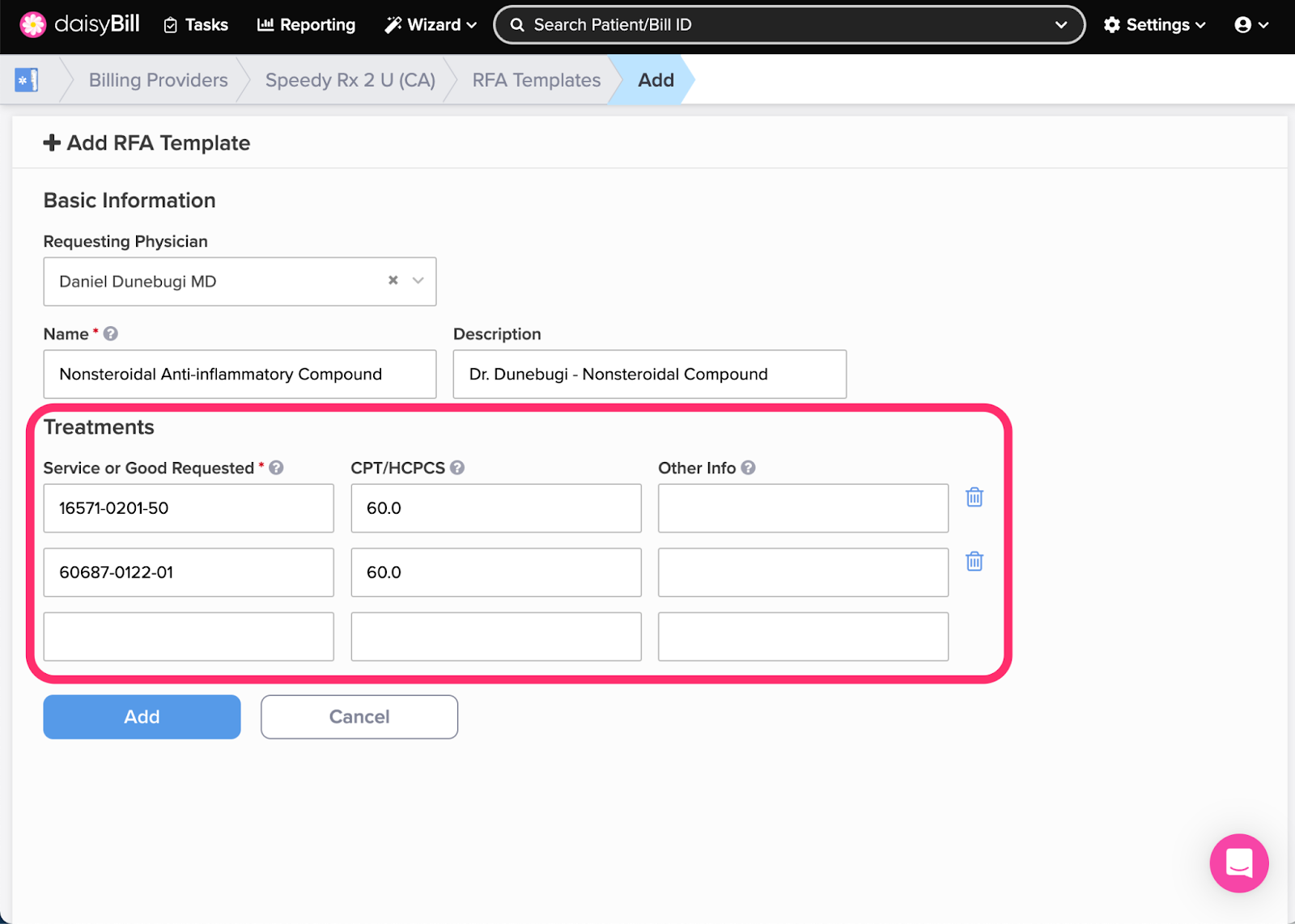Open the Other Info help tooltip
This screenshot has width=1295, height=924.
click(x=748, y=467)
